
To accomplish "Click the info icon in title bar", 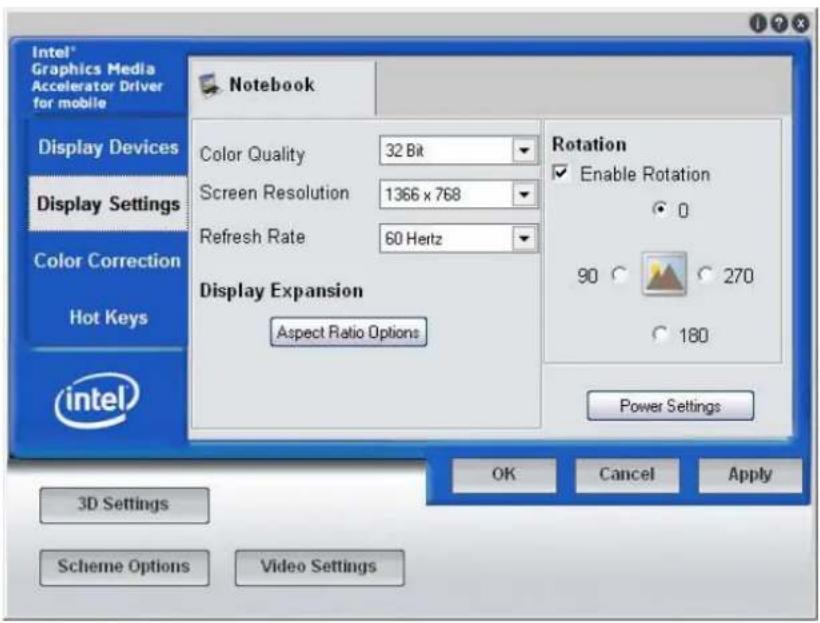I will [x=758, y=24].
